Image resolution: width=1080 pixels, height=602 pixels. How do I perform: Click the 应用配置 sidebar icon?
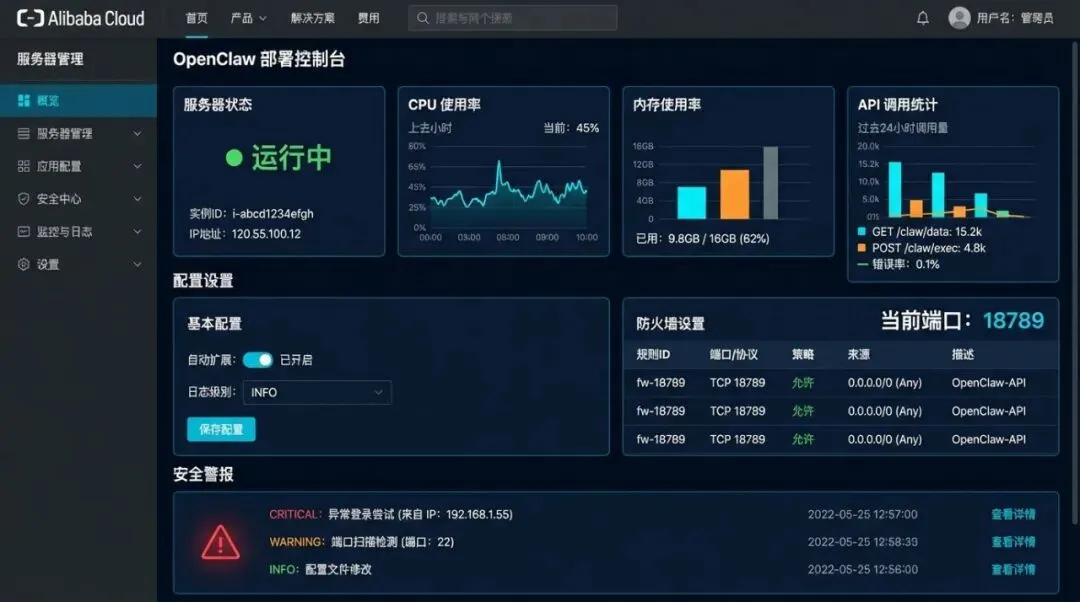(x=23, y=166)
